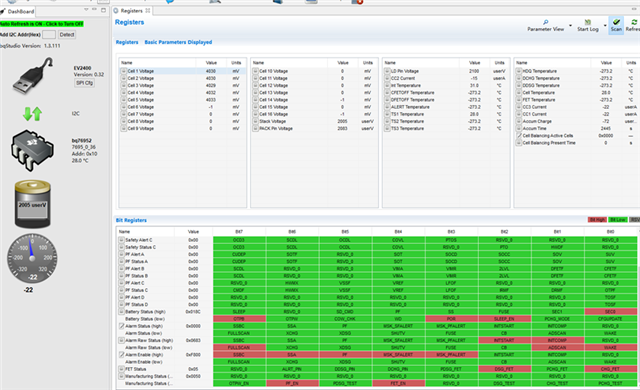Click the 0x018C Battery Status value
This screenshot has height=390, width=640.
tap(193, 312)
